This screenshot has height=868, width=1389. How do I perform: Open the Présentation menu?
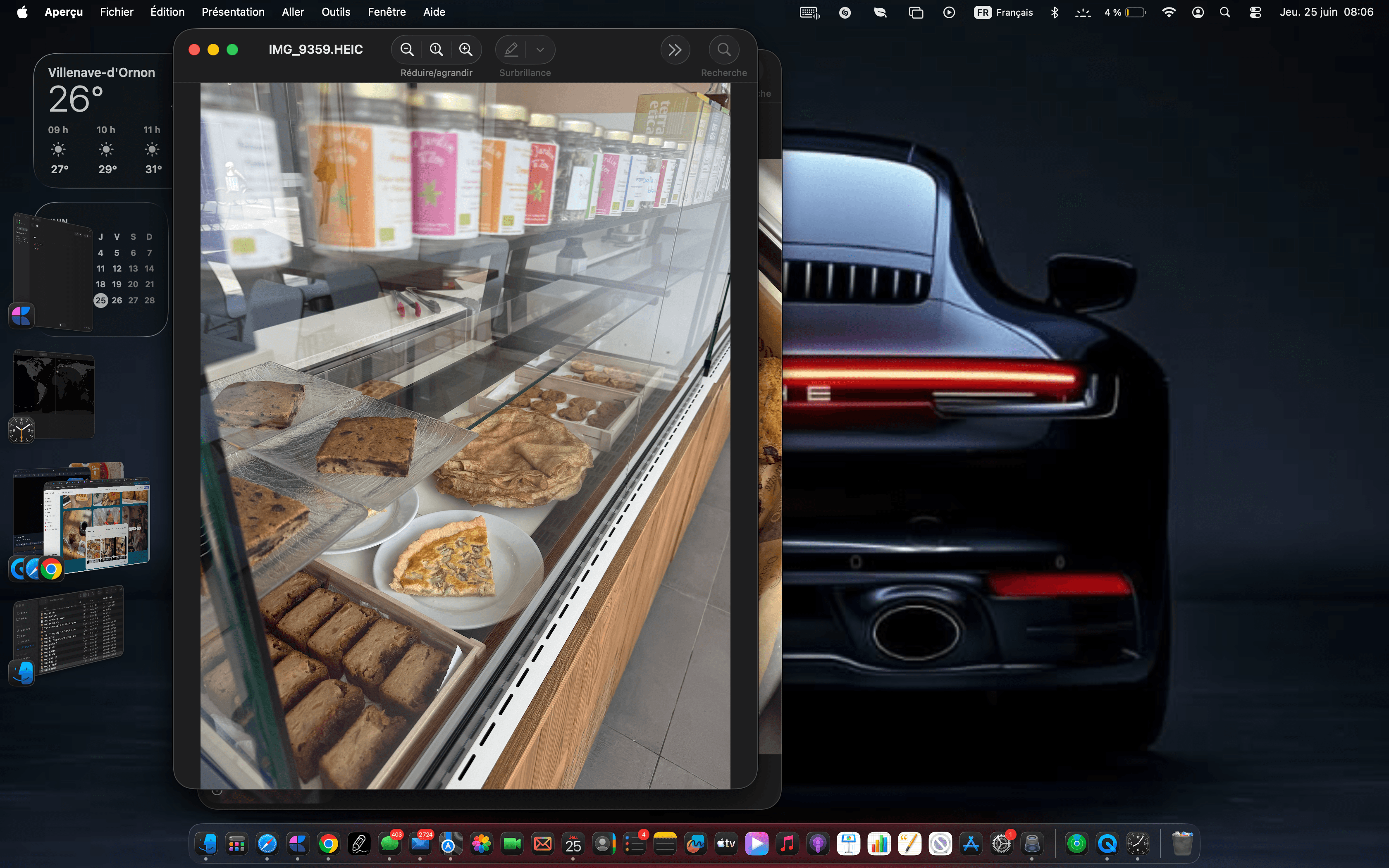[x=233, y=12]
